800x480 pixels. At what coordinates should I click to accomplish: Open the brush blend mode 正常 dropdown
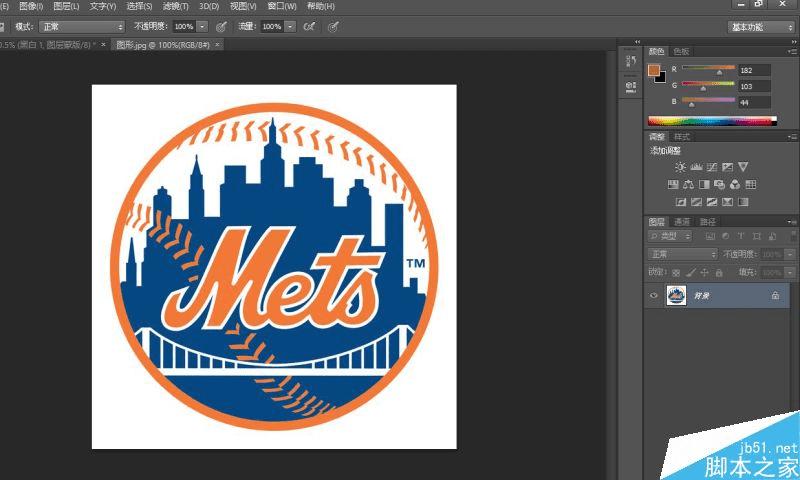82,27
